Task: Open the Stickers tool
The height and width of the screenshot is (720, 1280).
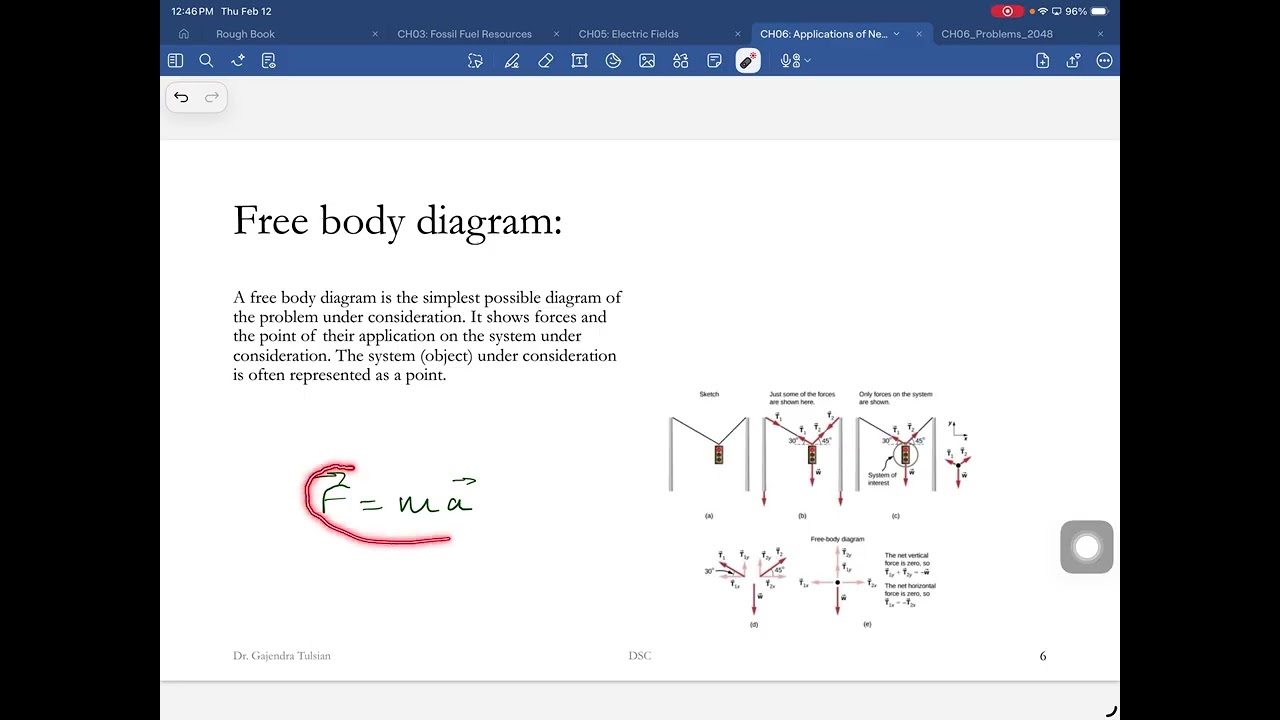Action: point(613,61)
